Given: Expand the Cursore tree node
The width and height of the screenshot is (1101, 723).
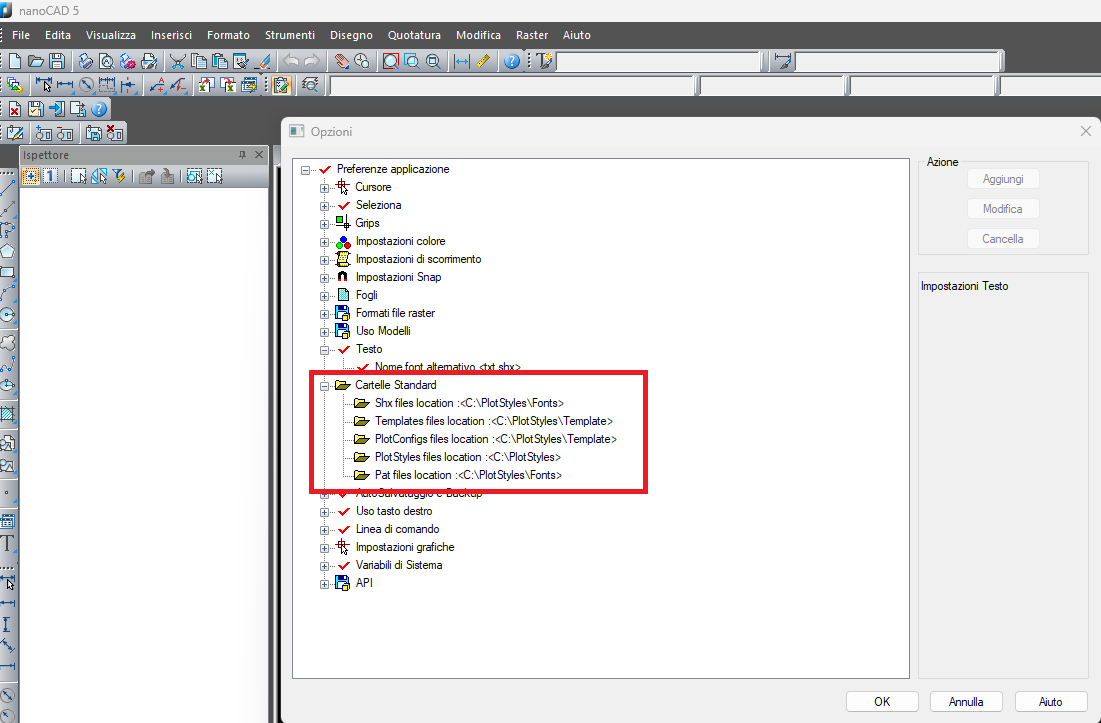Looking at the screenshot, I should pos(324,187).
